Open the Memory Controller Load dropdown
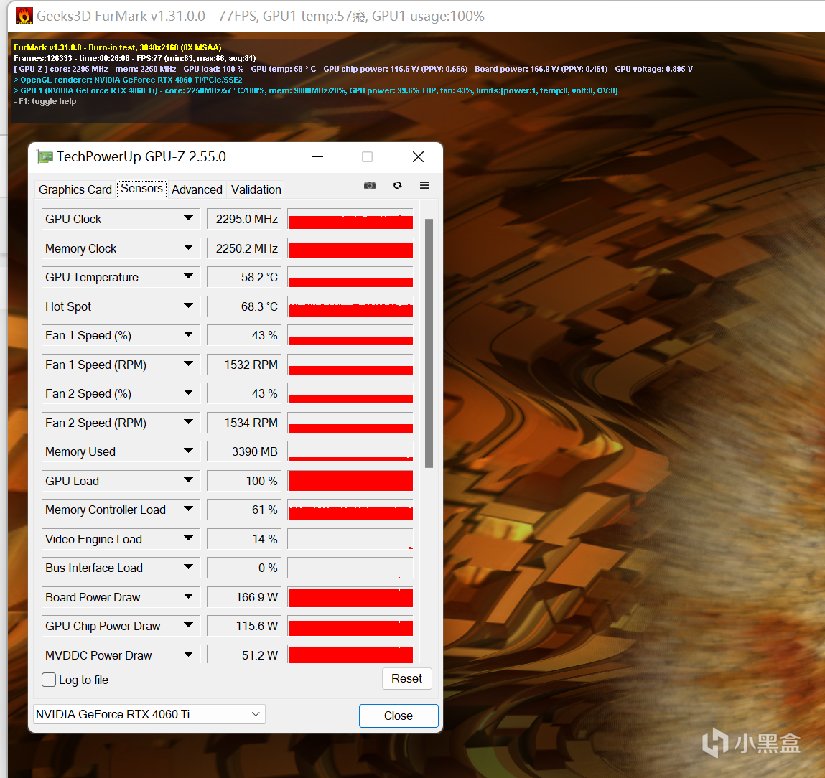The height and width of the screenshot is (778, 825). [188, 509]
